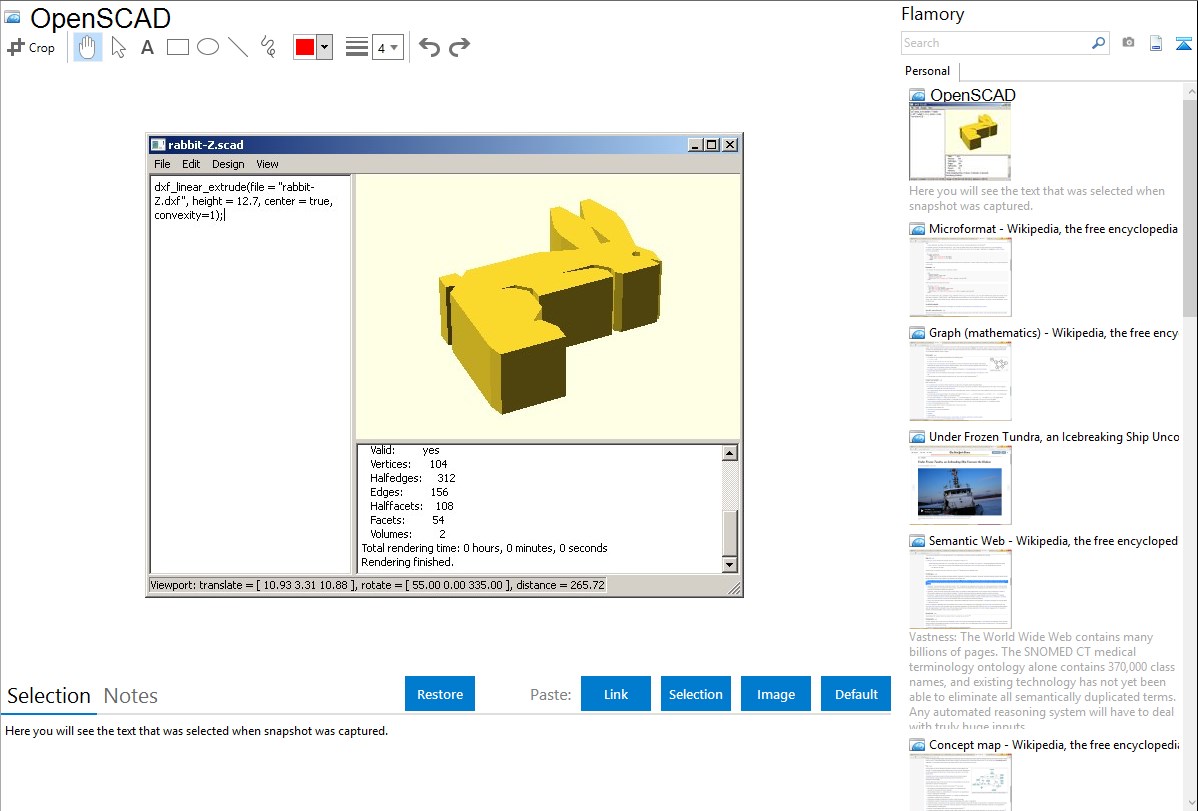Pick the rectangle shape tool
This screenshot has height=811, width=1198.
point(178,47)
